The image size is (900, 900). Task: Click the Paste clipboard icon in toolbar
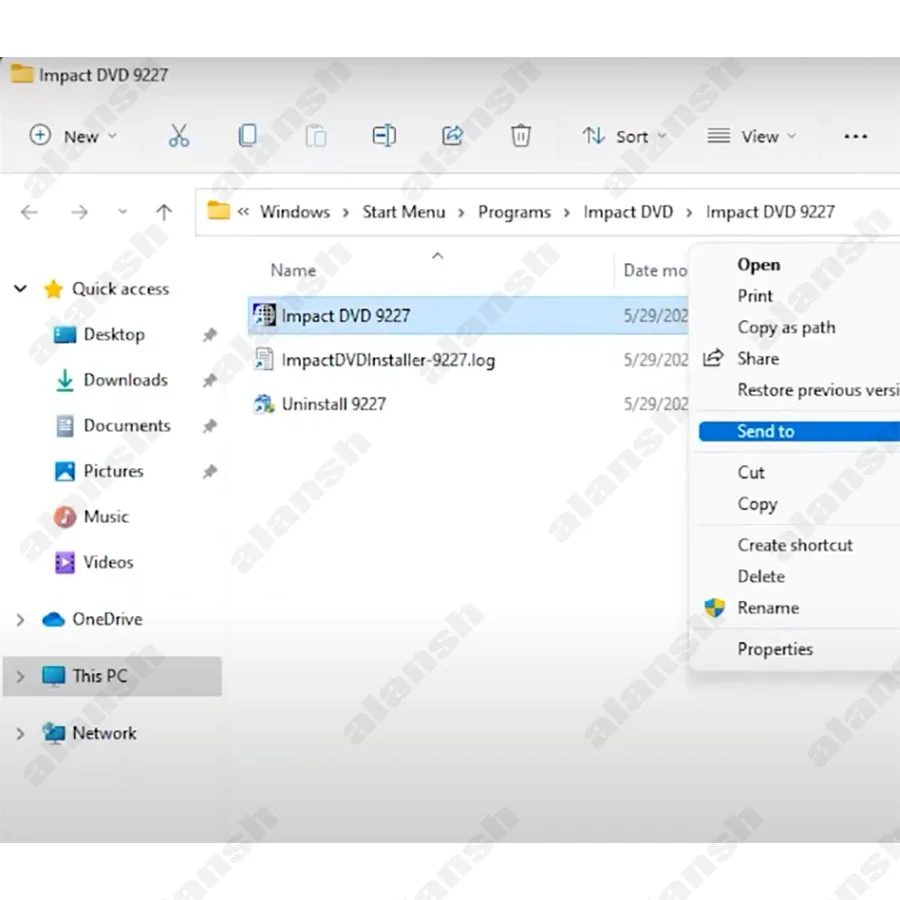click(x=316, y=136)
